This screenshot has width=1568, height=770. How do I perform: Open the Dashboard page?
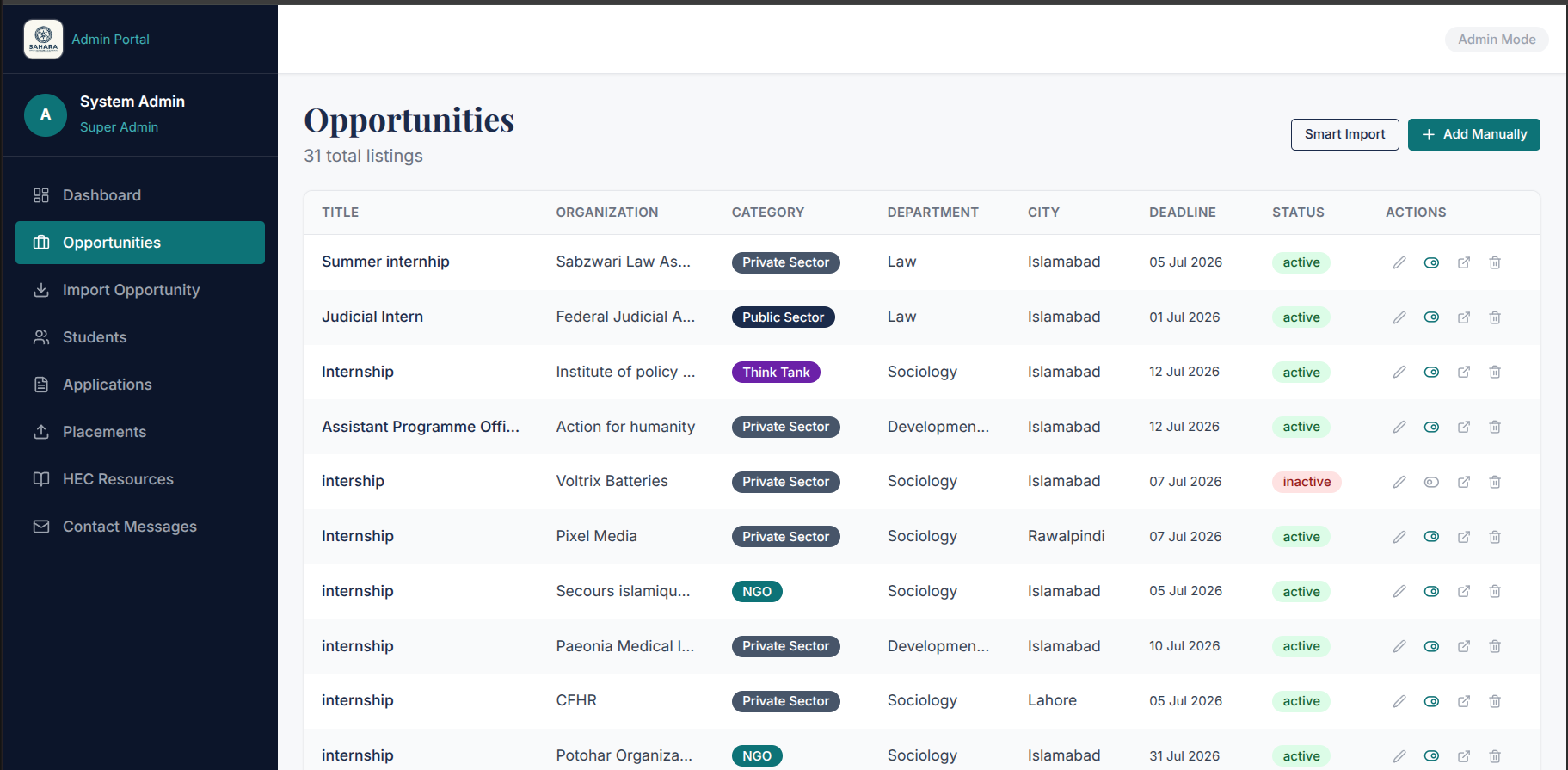point(140,195)
